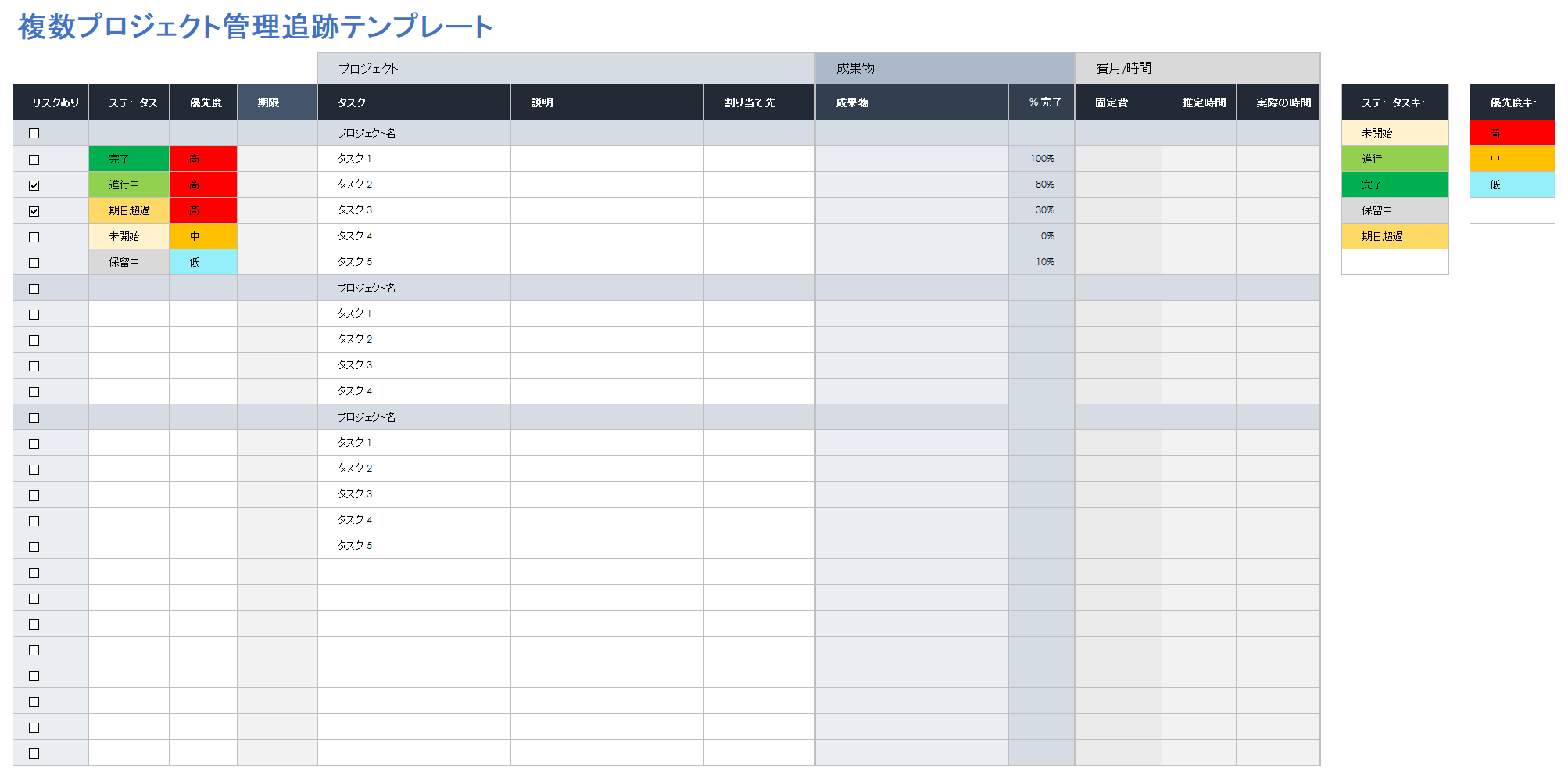Select the 進行中 status cell in the タスク 2 row
This screenshot has height=775, width=1568.
(x=129, y=185)
